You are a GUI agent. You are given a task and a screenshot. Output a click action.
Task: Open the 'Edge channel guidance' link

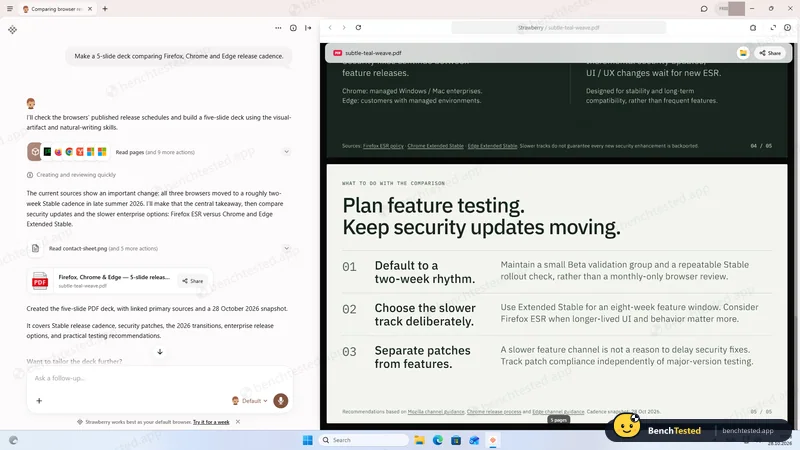click(x=558, y=412)
